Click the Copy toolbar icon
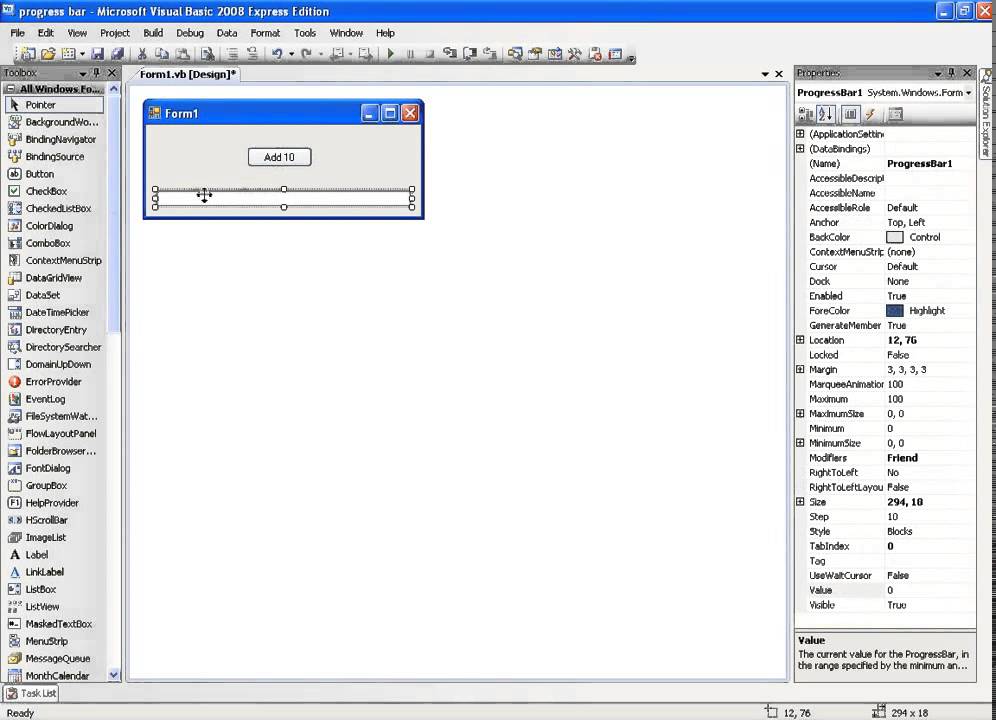 click(x=162, y=54)
